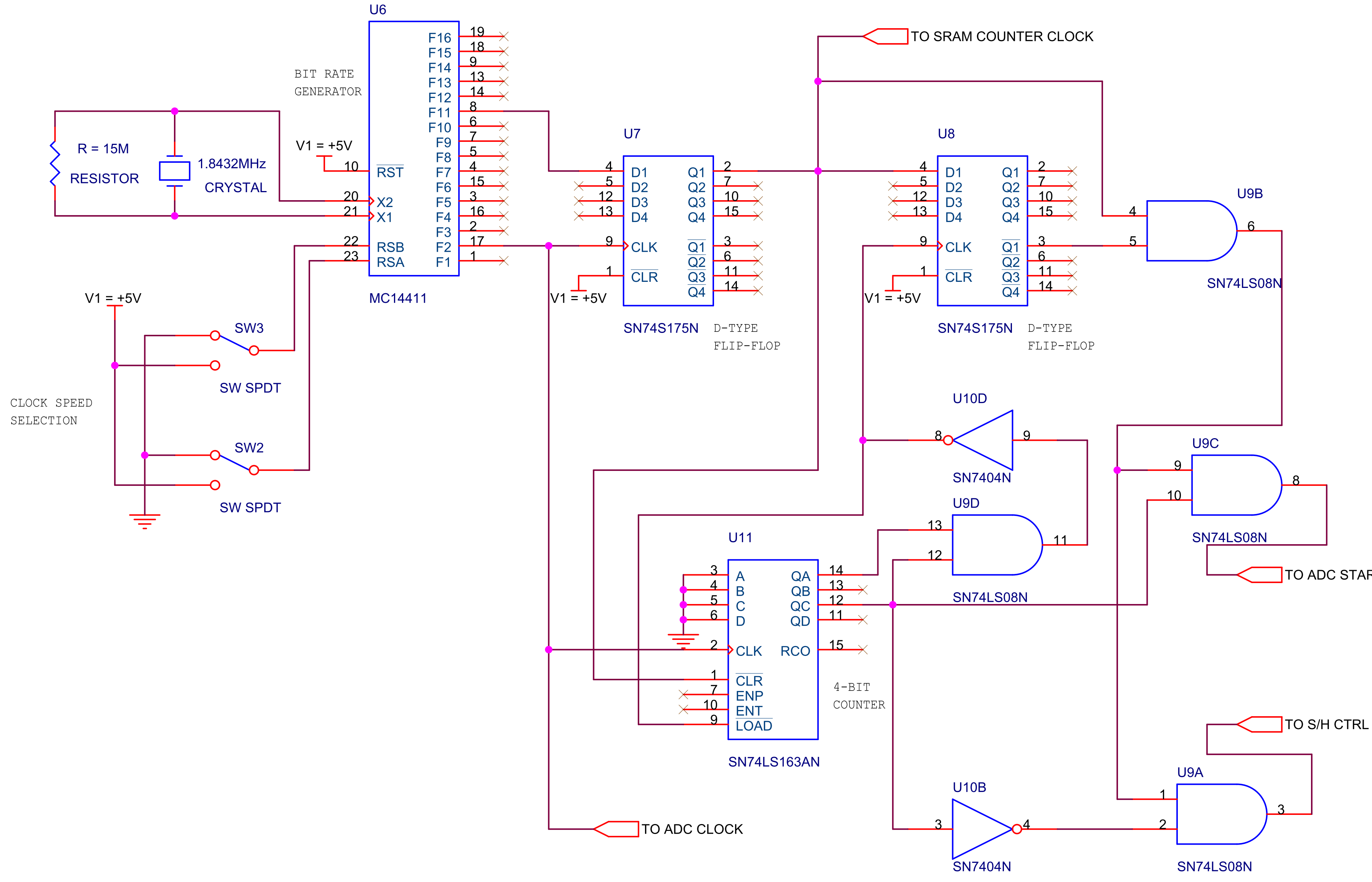Select the wire junction dot above the crystal
1372x882 pixels.
point(175,111)
